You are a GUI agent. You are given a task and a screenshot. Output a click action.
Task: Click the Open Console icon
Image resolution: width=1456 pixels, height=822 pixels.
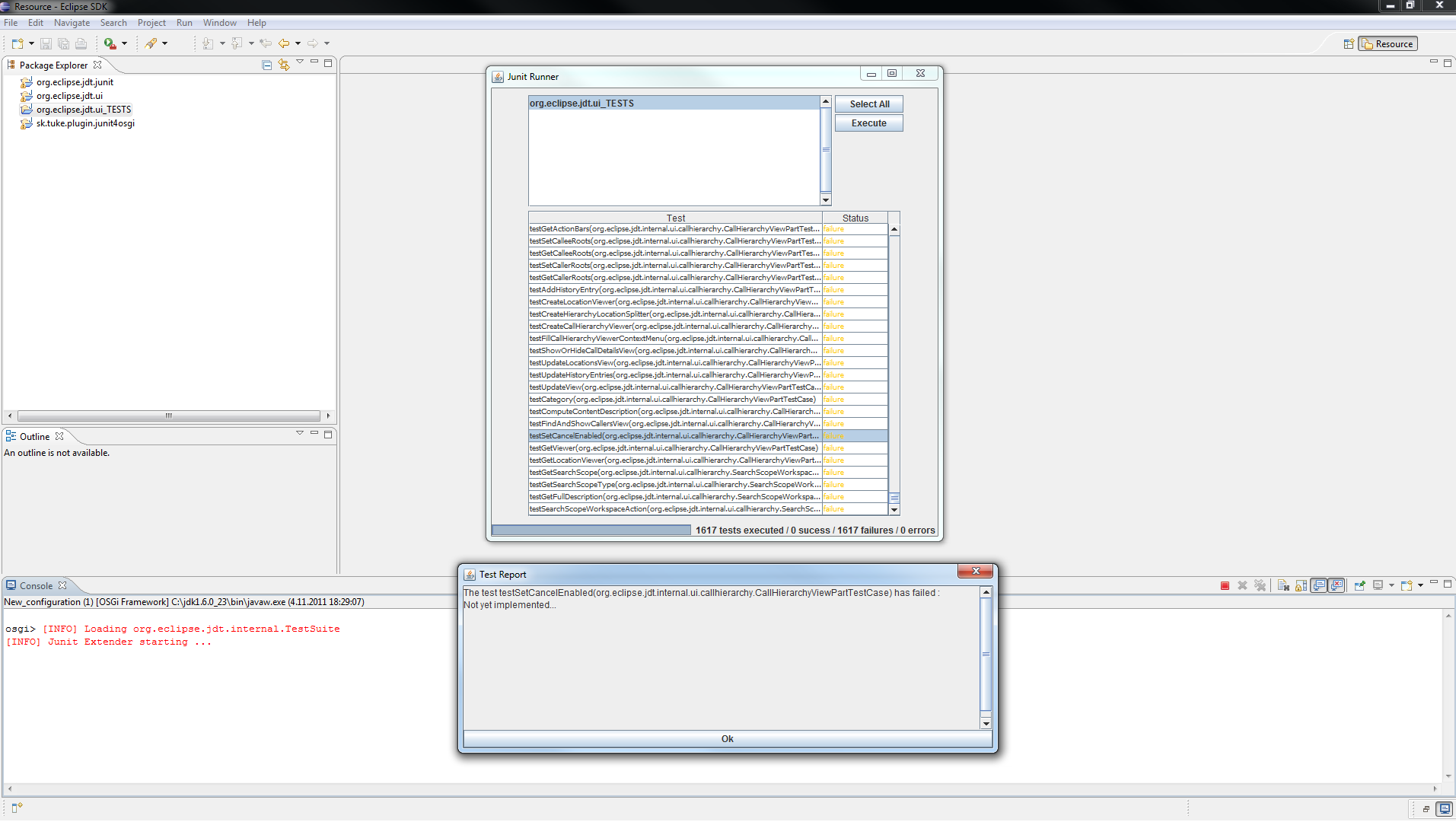tap(1407, 585)
